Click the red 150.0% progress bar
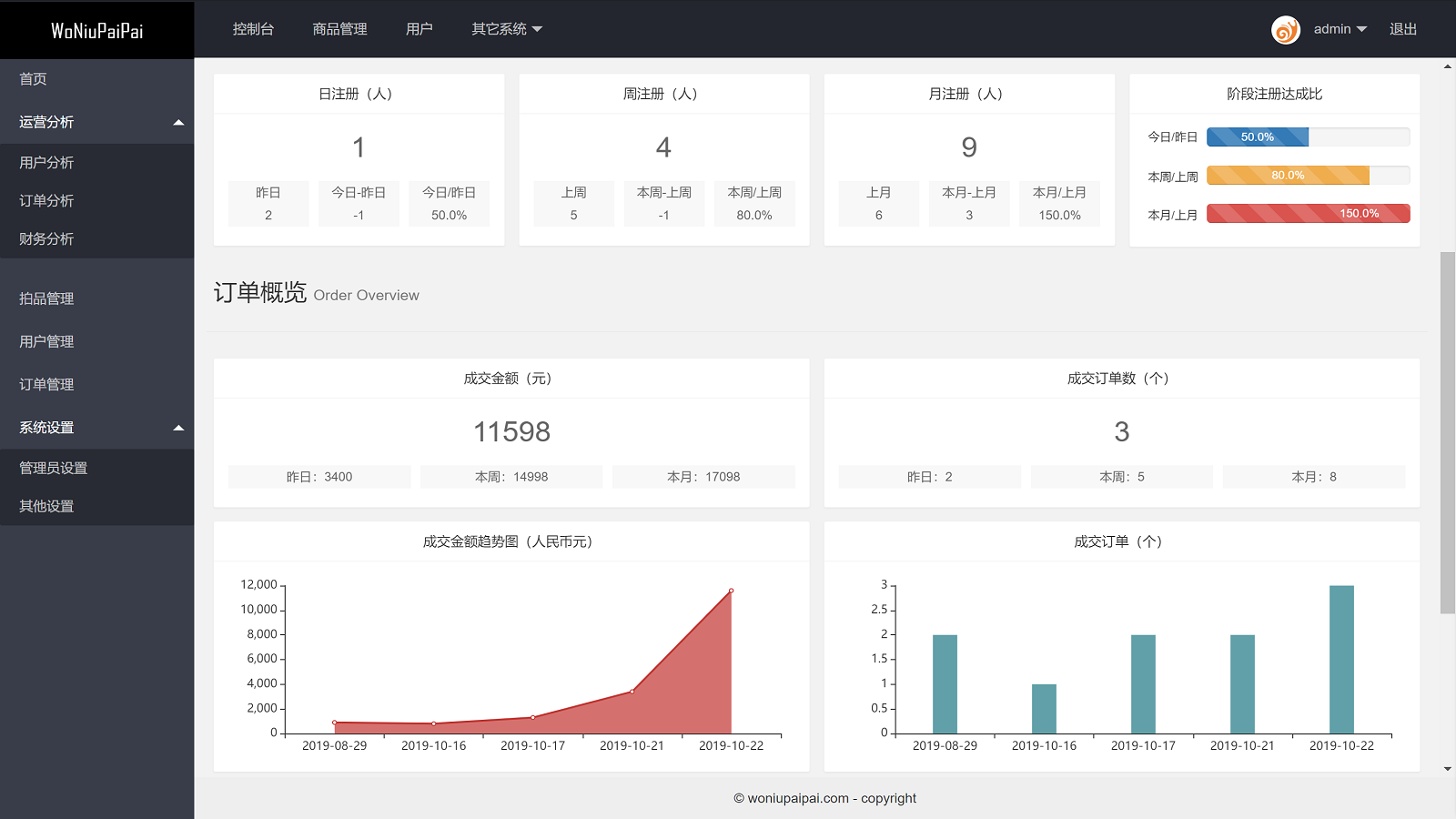 (x=1309, y=214)
